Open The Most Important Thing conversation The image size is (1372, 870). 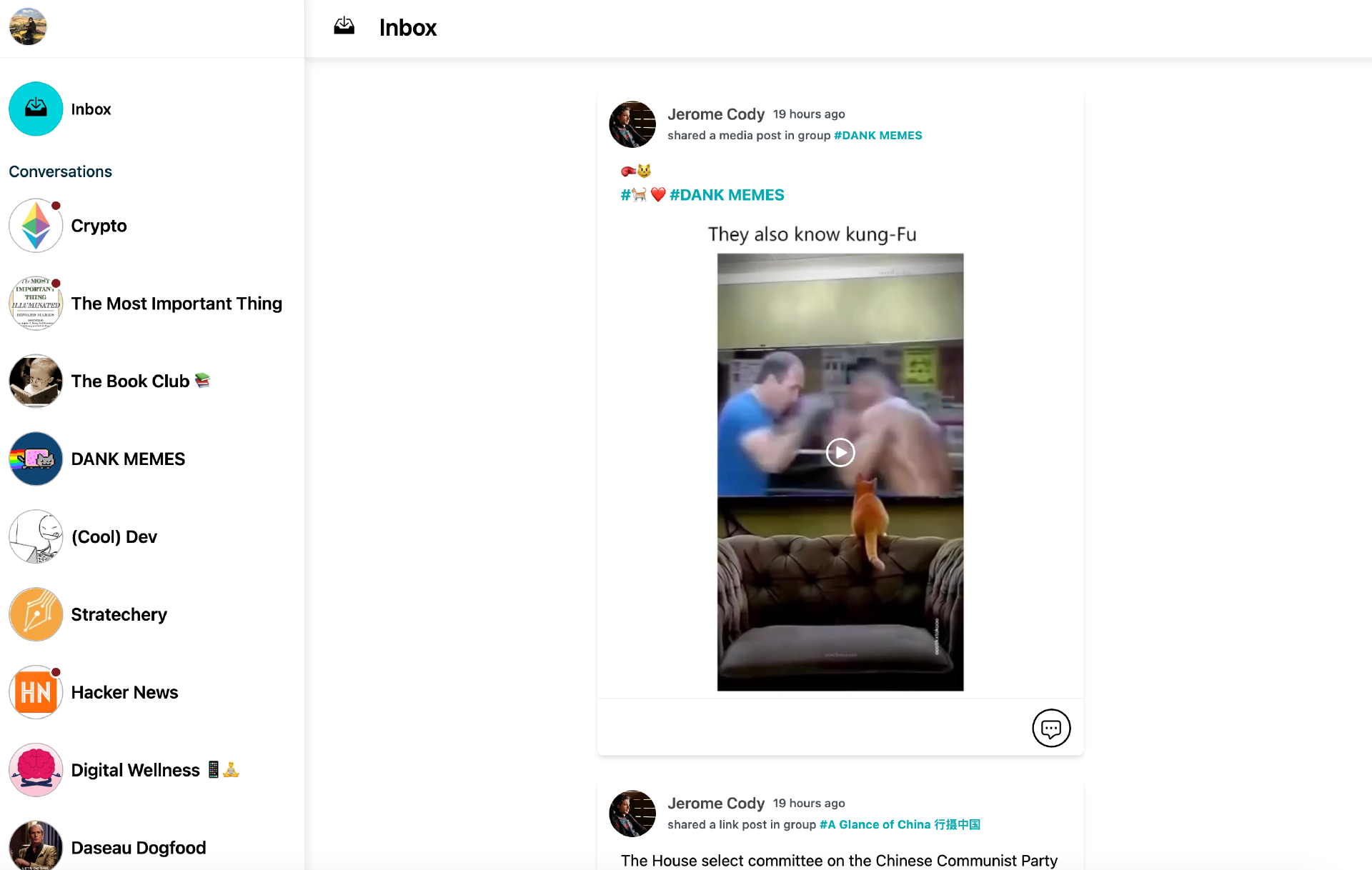[x=176, y=304]
